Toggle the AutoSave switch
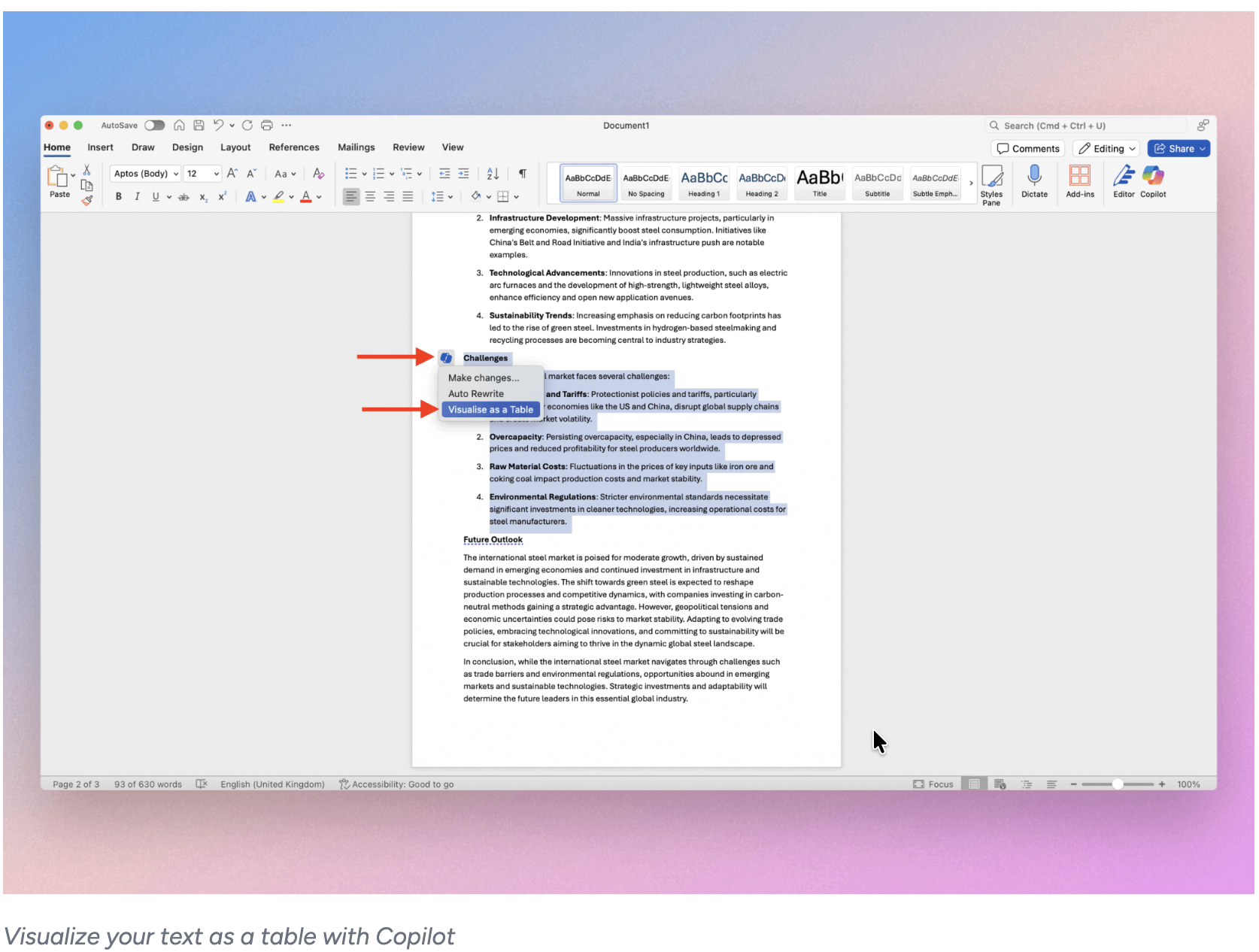Image resolution: width=1259 pixels, height=952 pixels. coord(154,126)
